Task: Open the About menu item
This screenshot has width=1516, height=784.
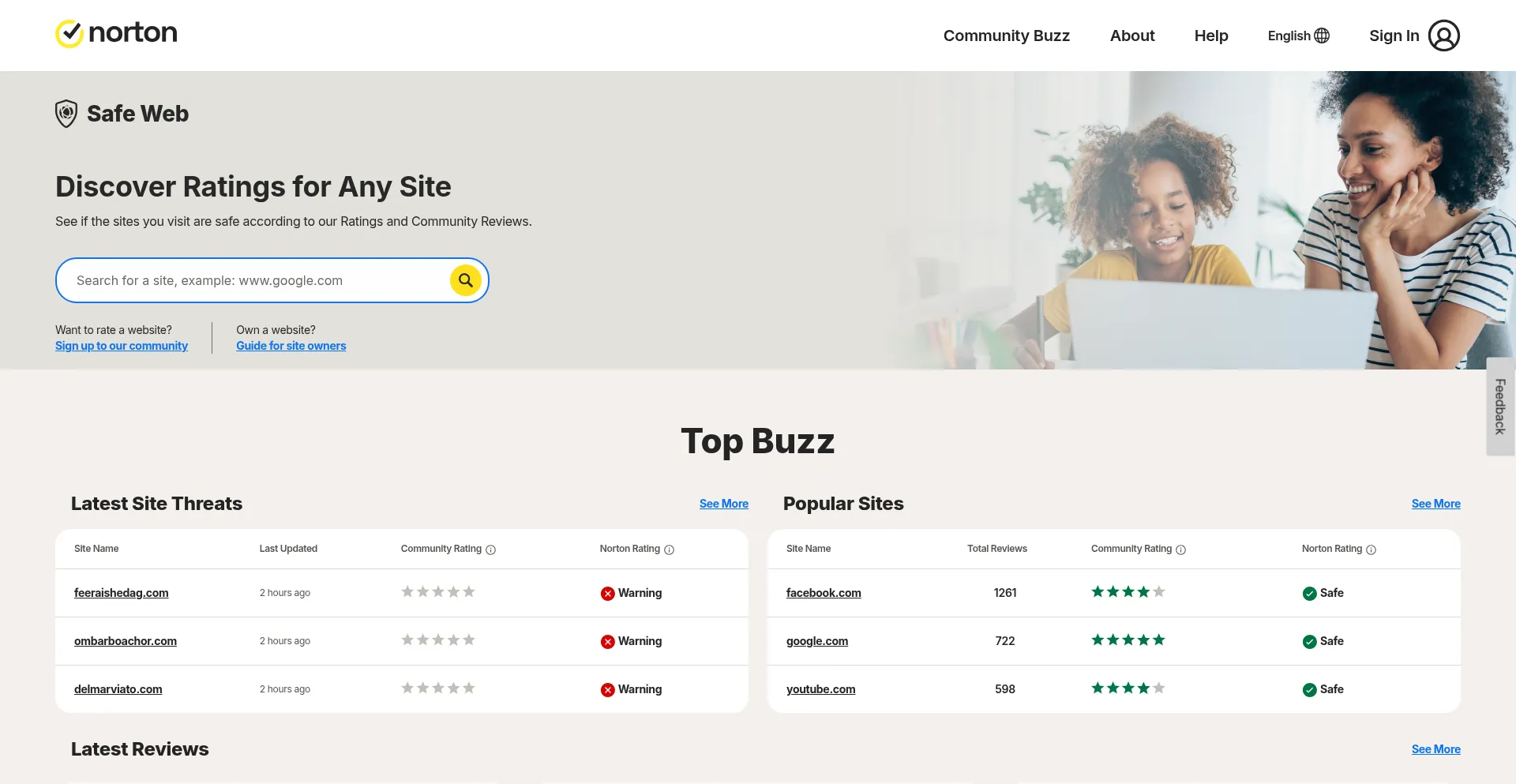Action: click(x=1132, y=36)
